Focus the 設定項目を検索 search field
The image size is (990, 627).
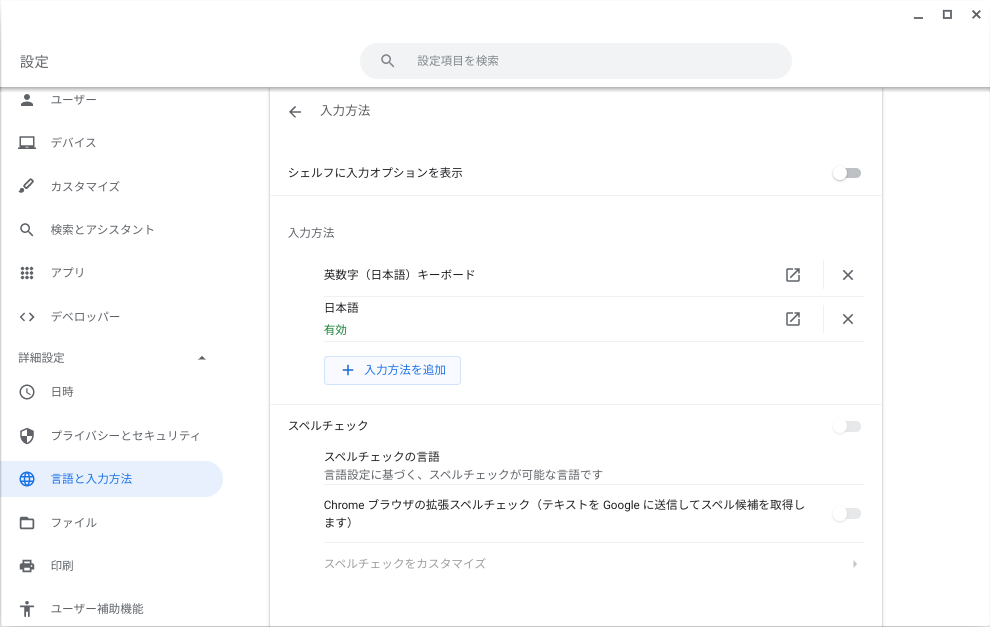pyautogui.click(x=576, y=61)
